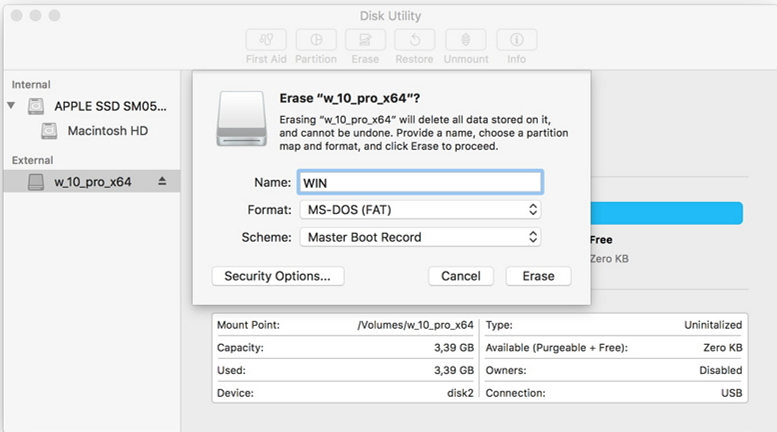Click the Info toolbar icon
This screenshot has height=432, width=777.
516,40
